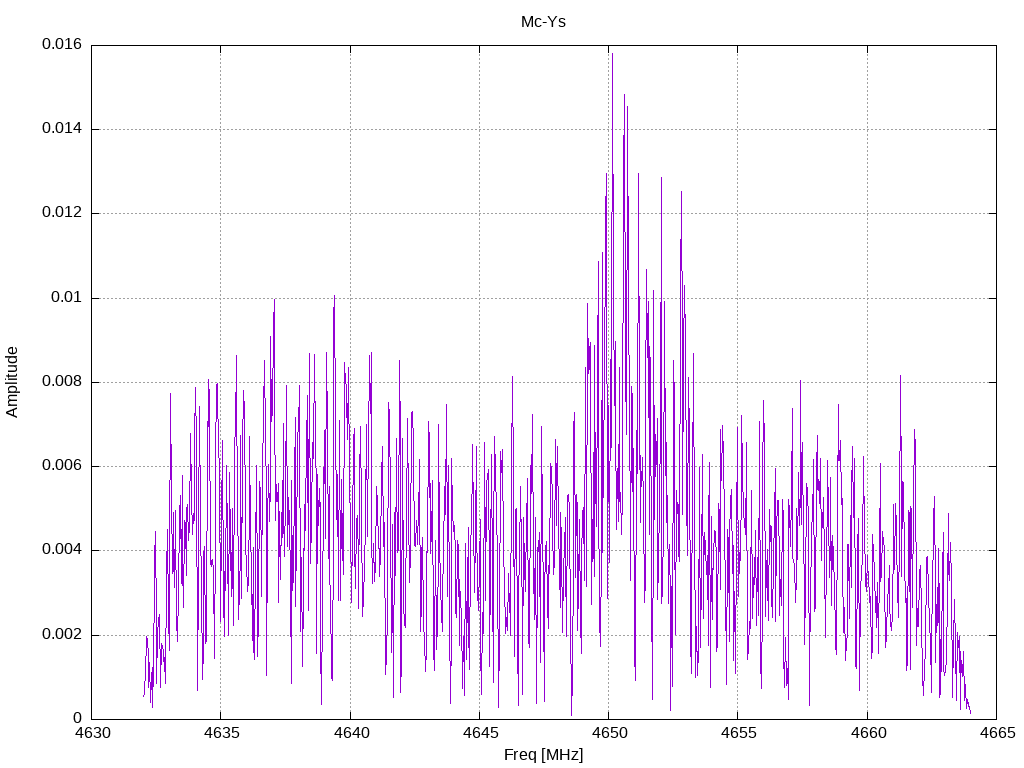Select the Freq [MHz] x-axis label

tap(543, 755)
